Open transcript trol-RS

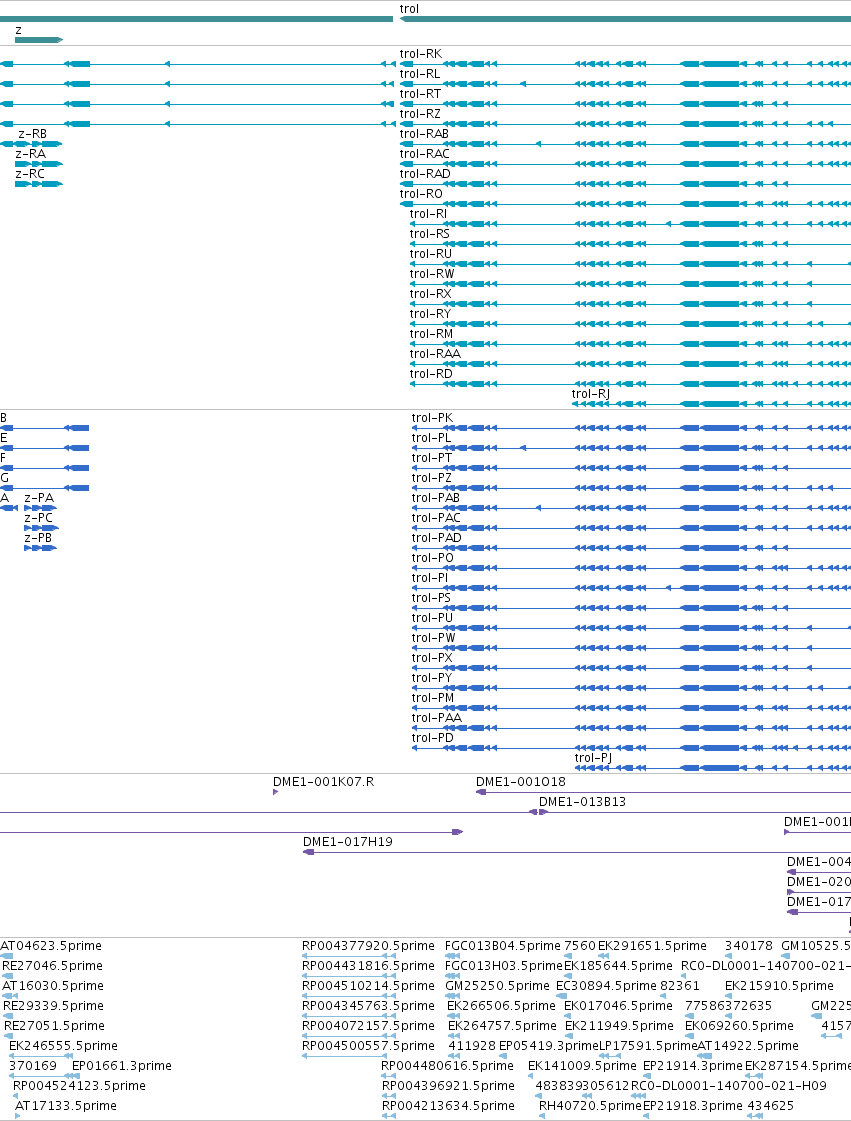tap(430, 234)
